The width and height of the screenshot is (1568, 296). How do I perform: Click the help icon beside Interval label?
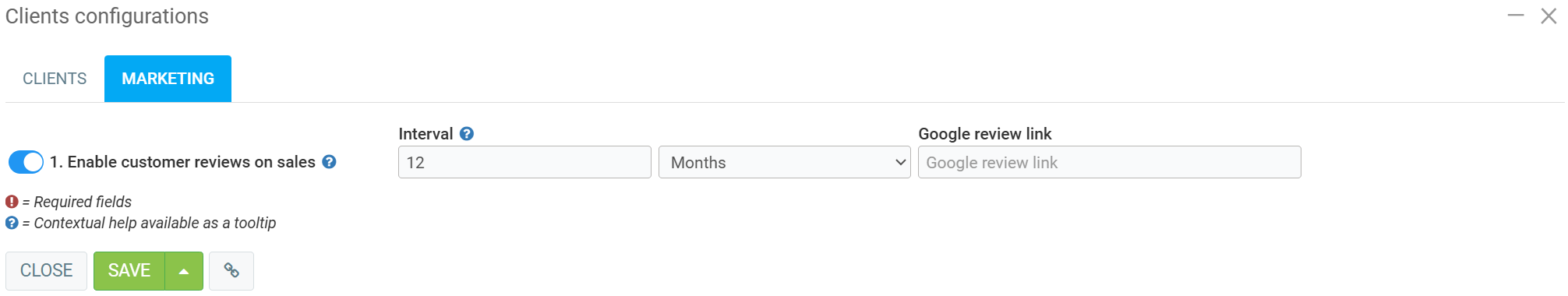coord(467,134)
